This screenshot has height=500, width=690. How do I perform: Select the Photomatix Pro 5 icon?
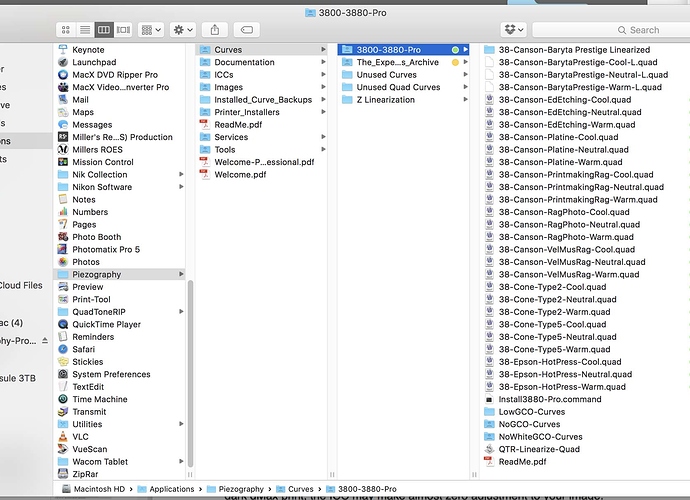click(63, 250)
